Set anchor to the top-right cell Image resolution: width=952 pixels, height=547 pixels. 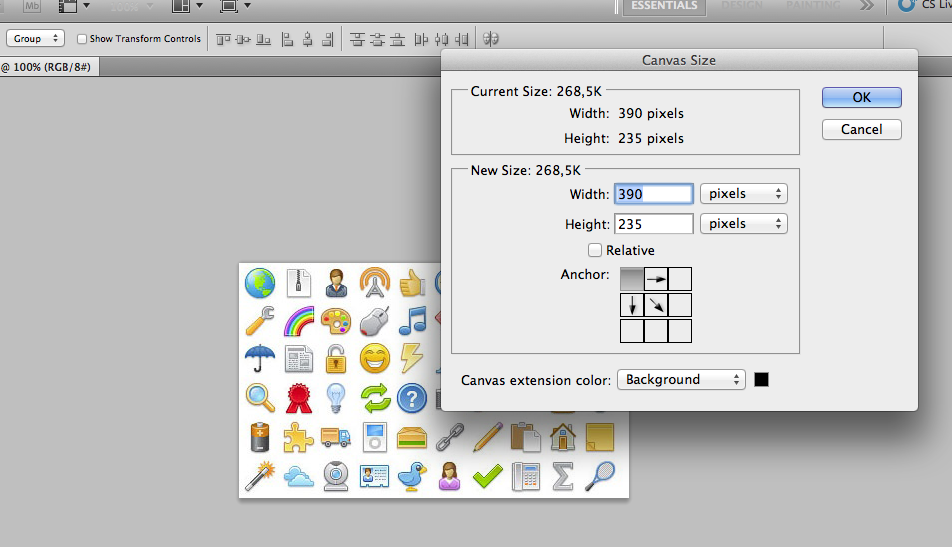[x=680, y=279]
